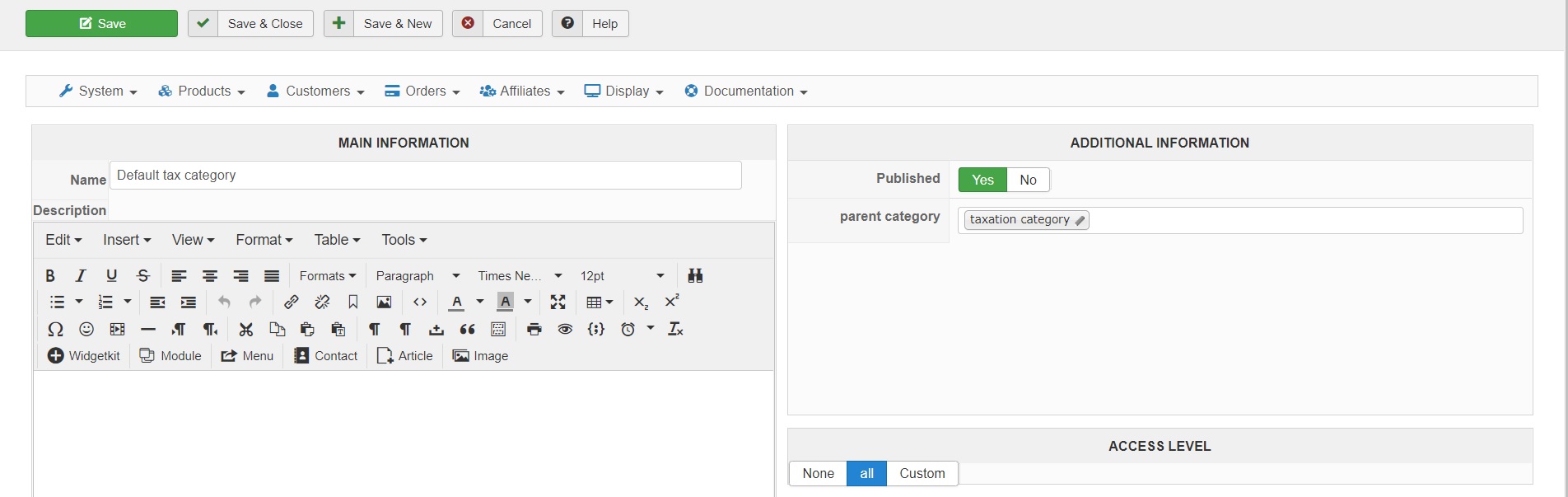Toggle fullscreen mode for the editor
Viewport: 1568px width, 497px height.
[558, 302]
